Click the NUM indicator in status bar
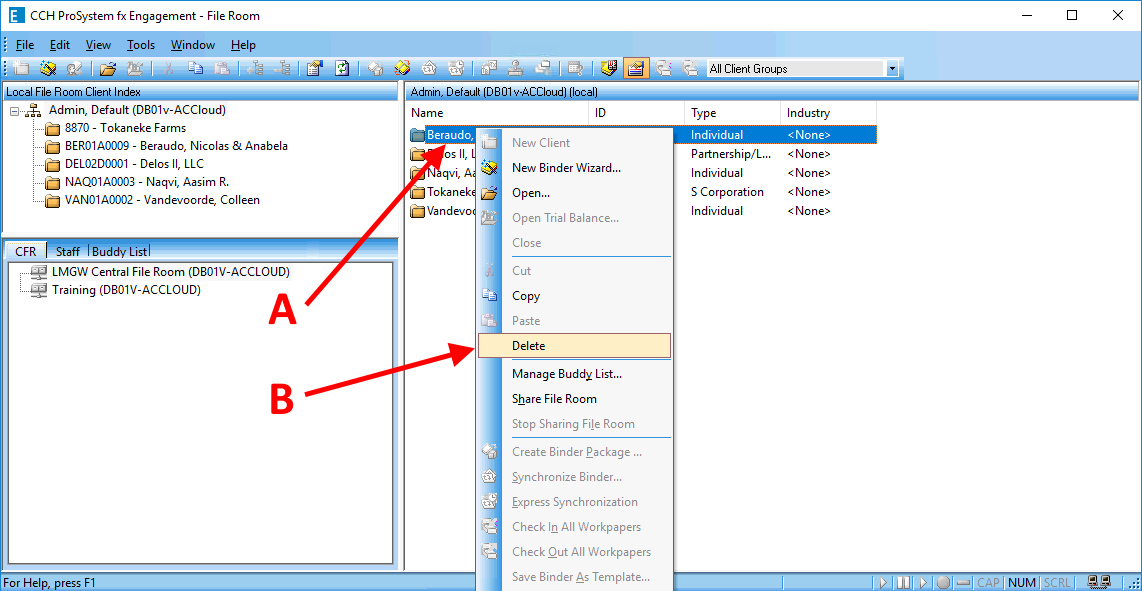Viewport: 1142px width, 591px height. click(1022, 583)
